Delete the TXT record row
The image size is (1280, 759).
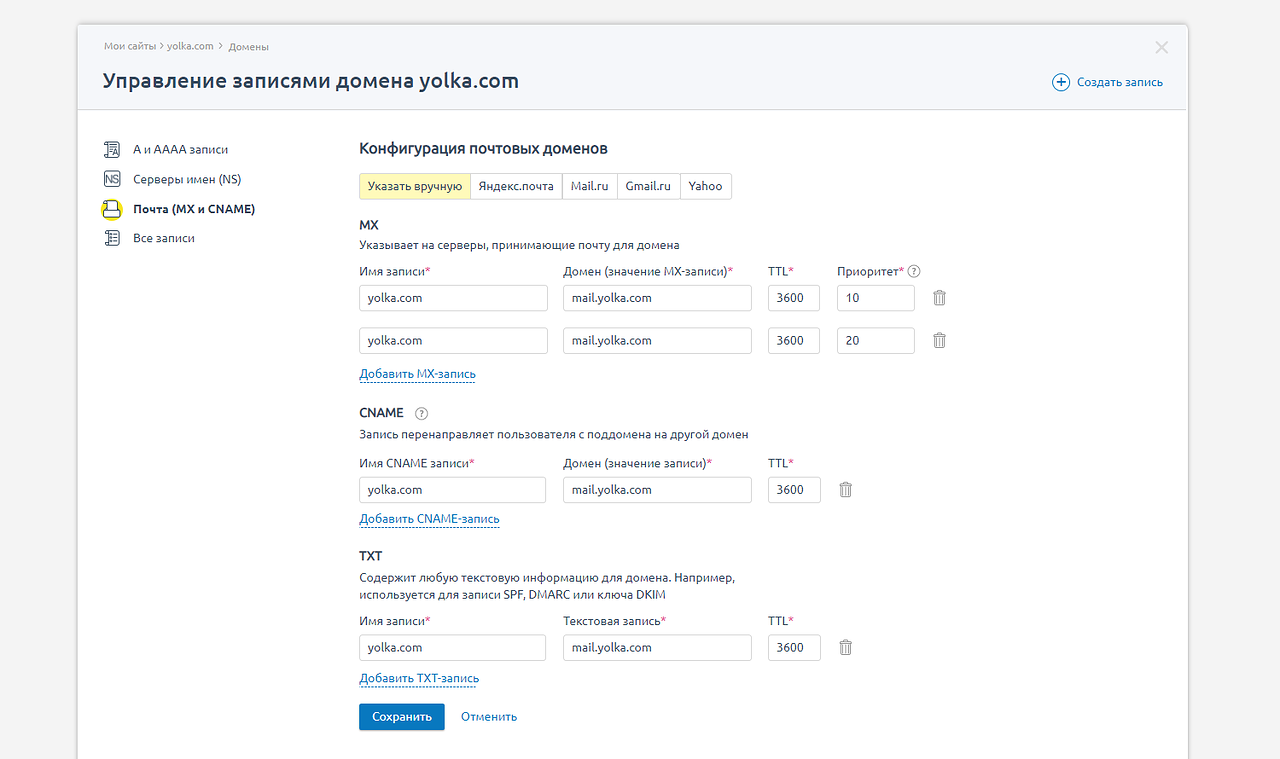point(845,648)
